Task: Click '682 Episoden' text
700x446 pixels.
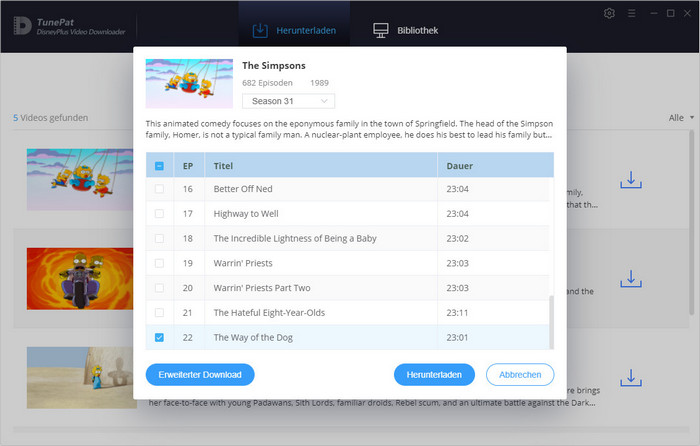Action: point(267,83)
